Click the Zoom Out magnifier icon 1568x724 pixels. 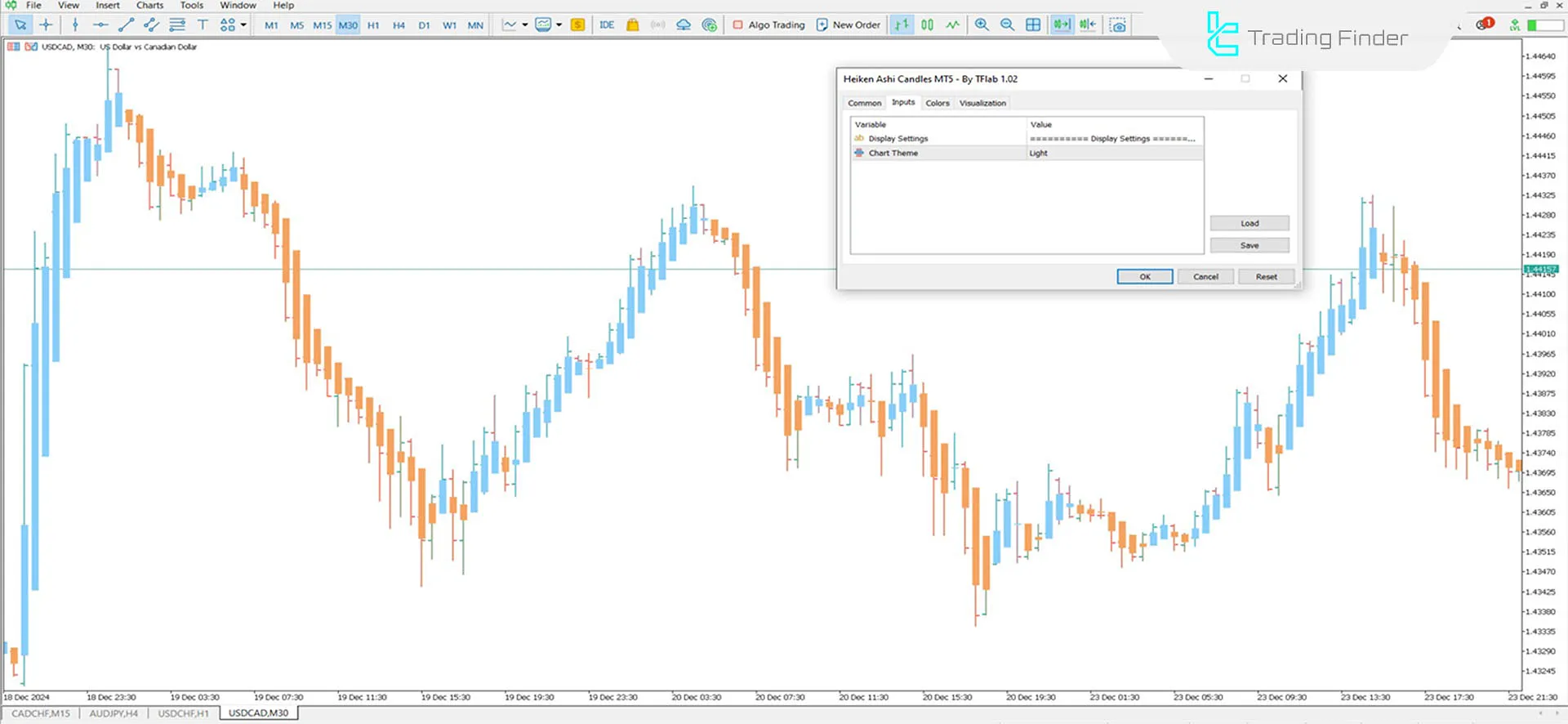pos(1007,25)
